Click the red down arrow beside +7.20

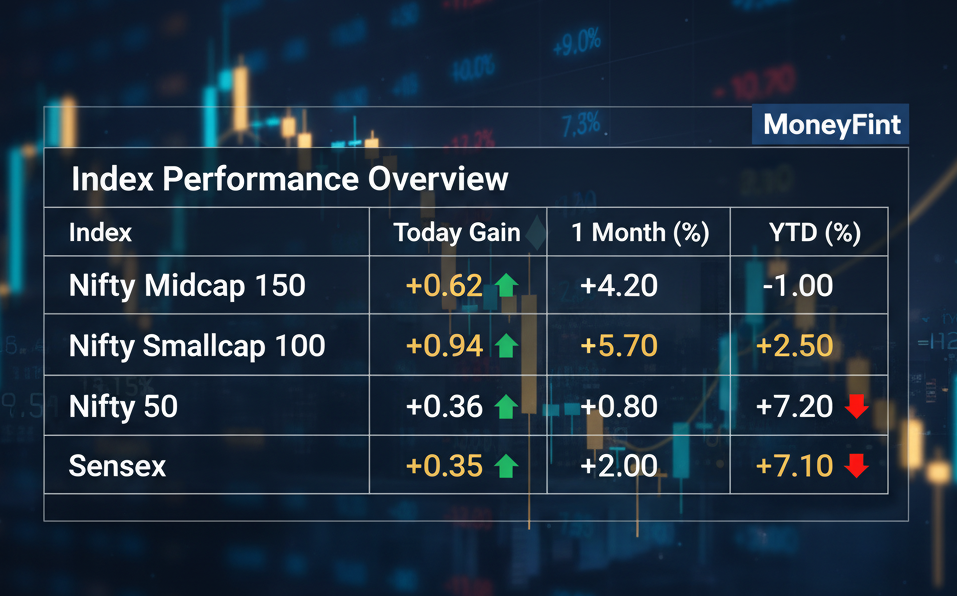854,406
